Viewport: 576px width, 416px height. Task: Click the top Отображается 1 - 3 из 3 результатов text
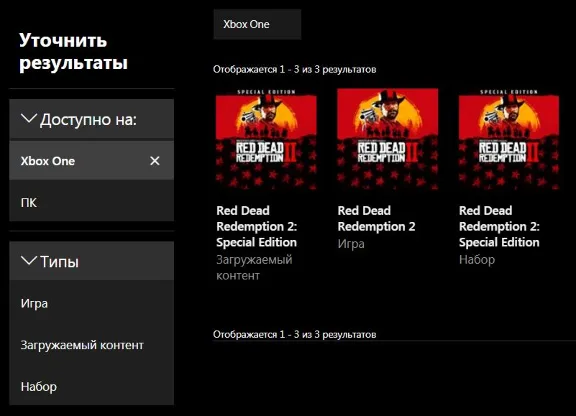(295, 69)
